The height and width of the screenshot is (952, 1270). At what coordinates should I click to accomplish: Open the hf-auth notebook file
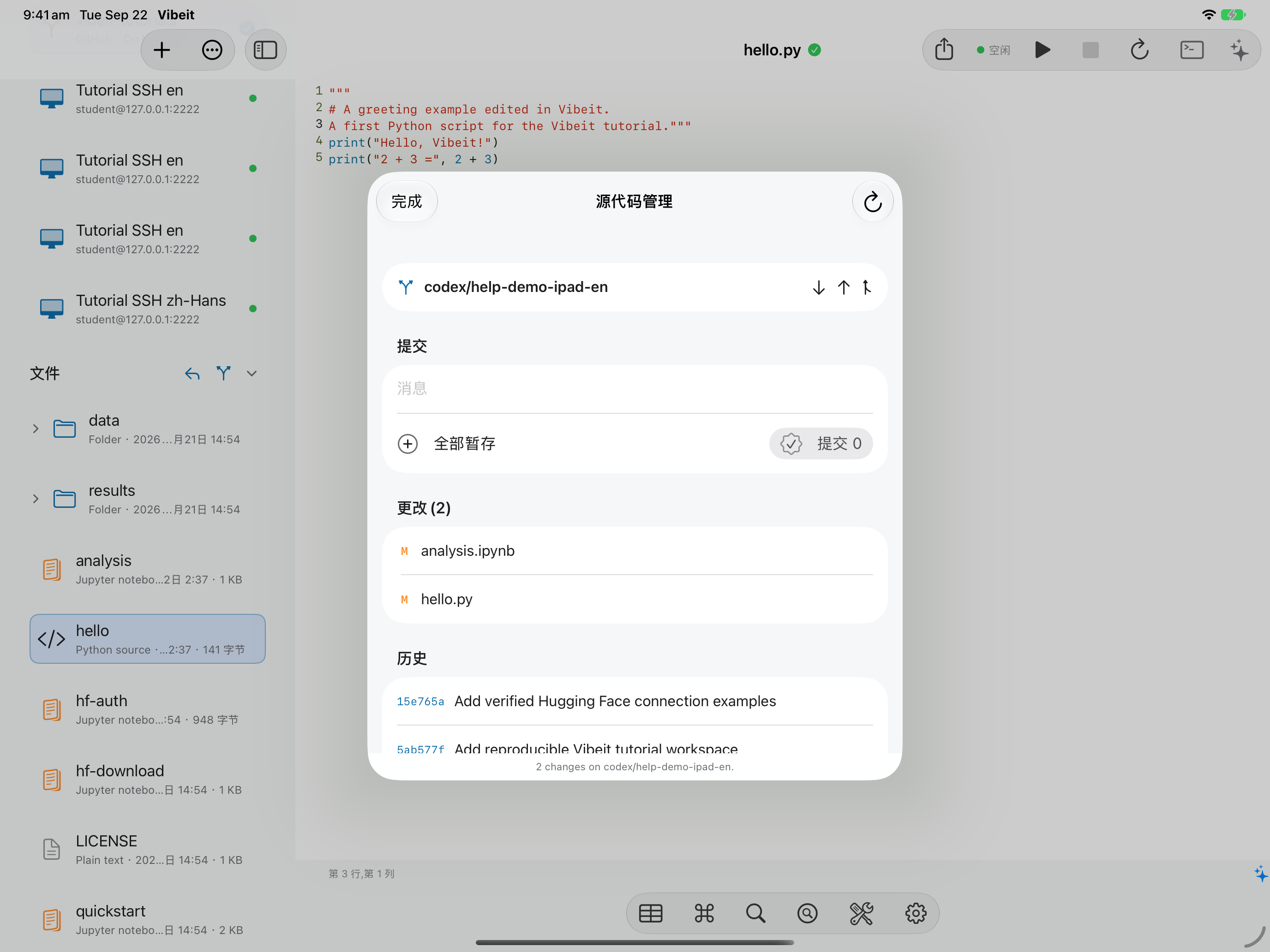pos(148,708)
